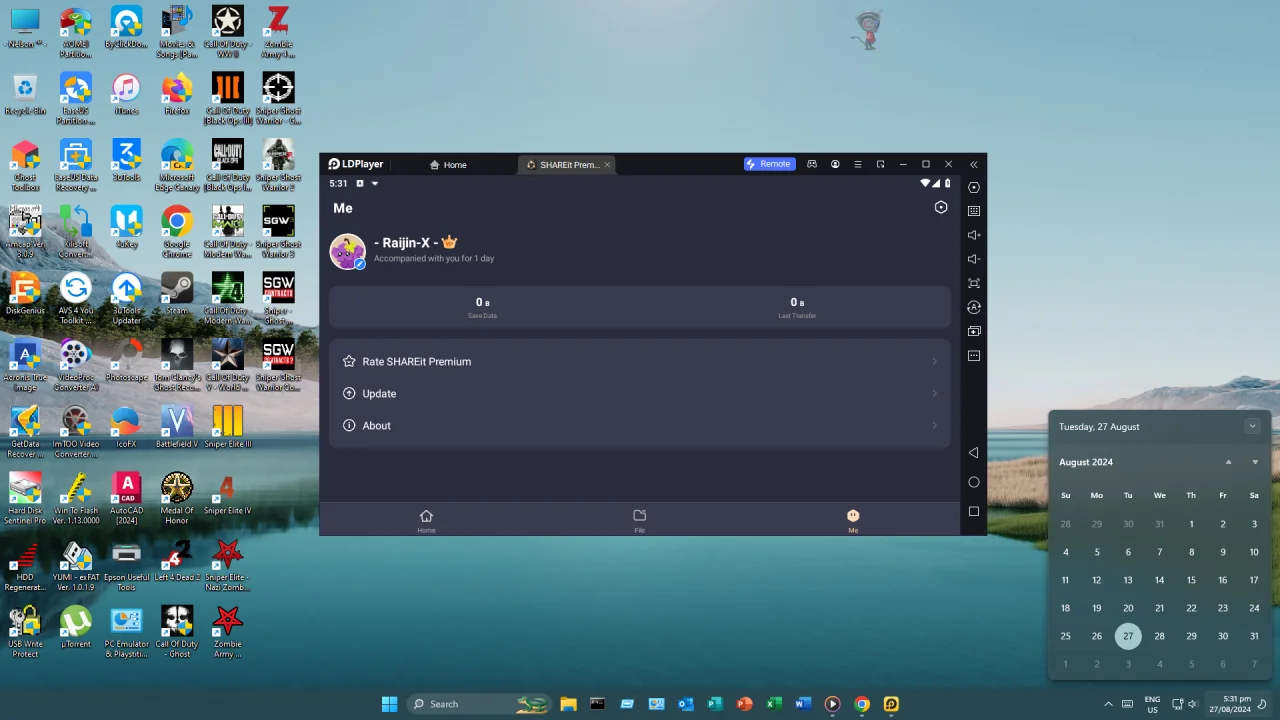The image size is (1280, 720).
Task: Select Firefox desktop shortcut
Action: click(177, 96)
